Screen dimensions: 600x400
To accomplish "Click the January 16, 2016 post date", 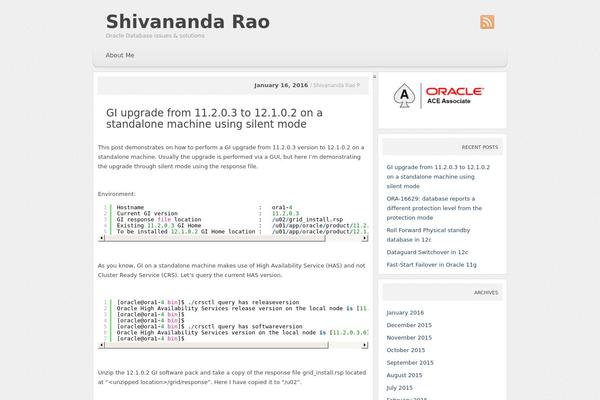I will [x=281, y=85].
